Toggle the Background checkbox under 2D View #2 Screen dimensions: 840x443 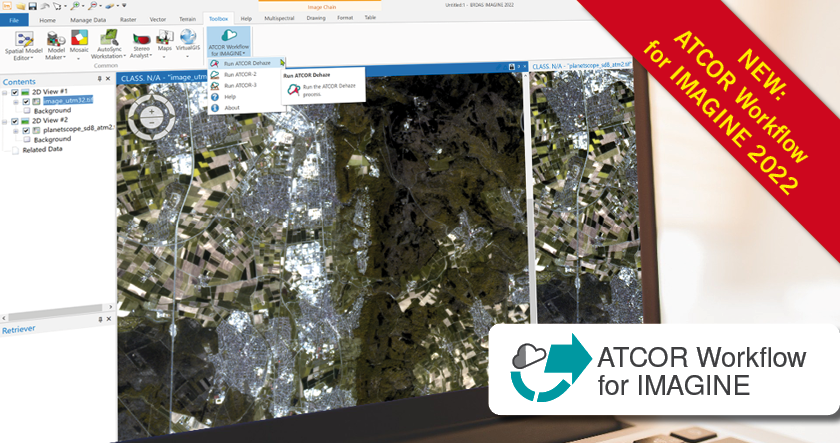pyautogui.click(x=27, y=140)
